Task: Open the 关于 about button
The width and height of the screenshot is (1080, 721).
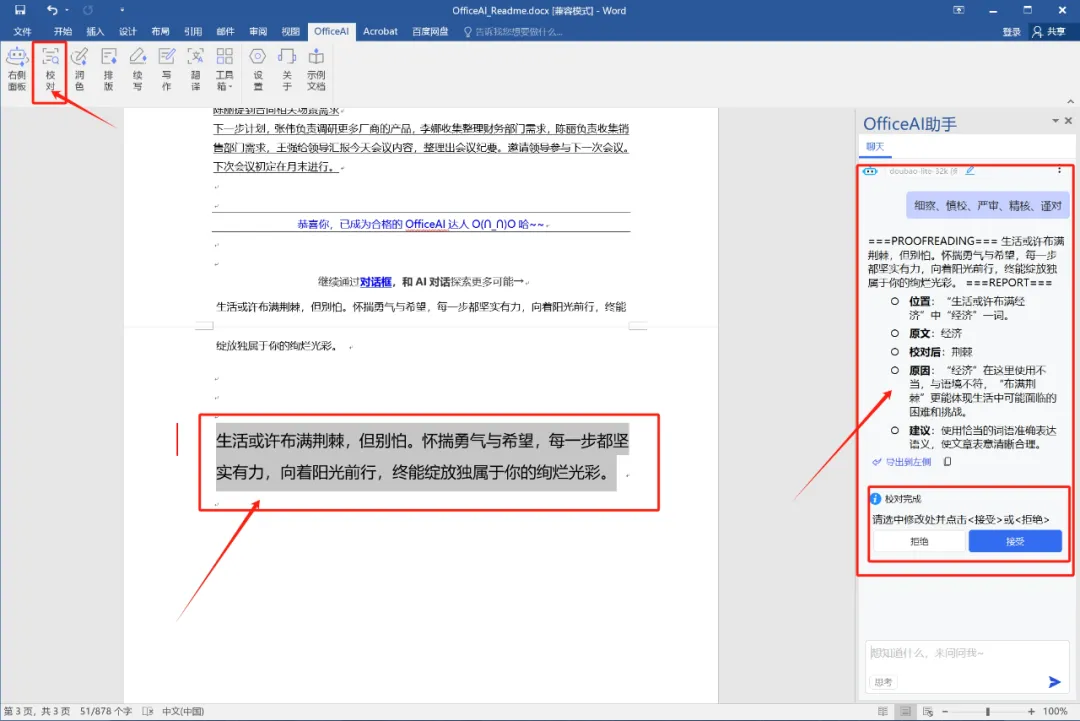Action: [x=287, y=70]
